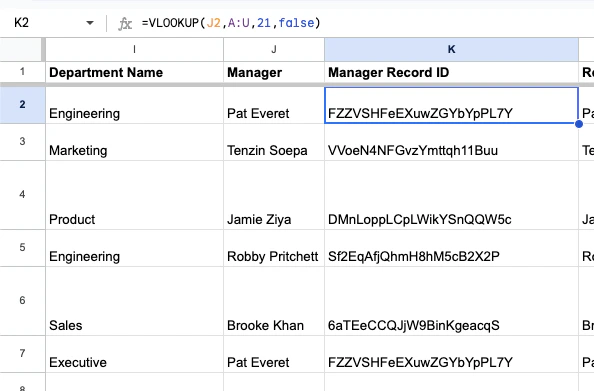Select the Robby Pritchett cell
Screen dimensions: 594x391
tap(274, 248)
